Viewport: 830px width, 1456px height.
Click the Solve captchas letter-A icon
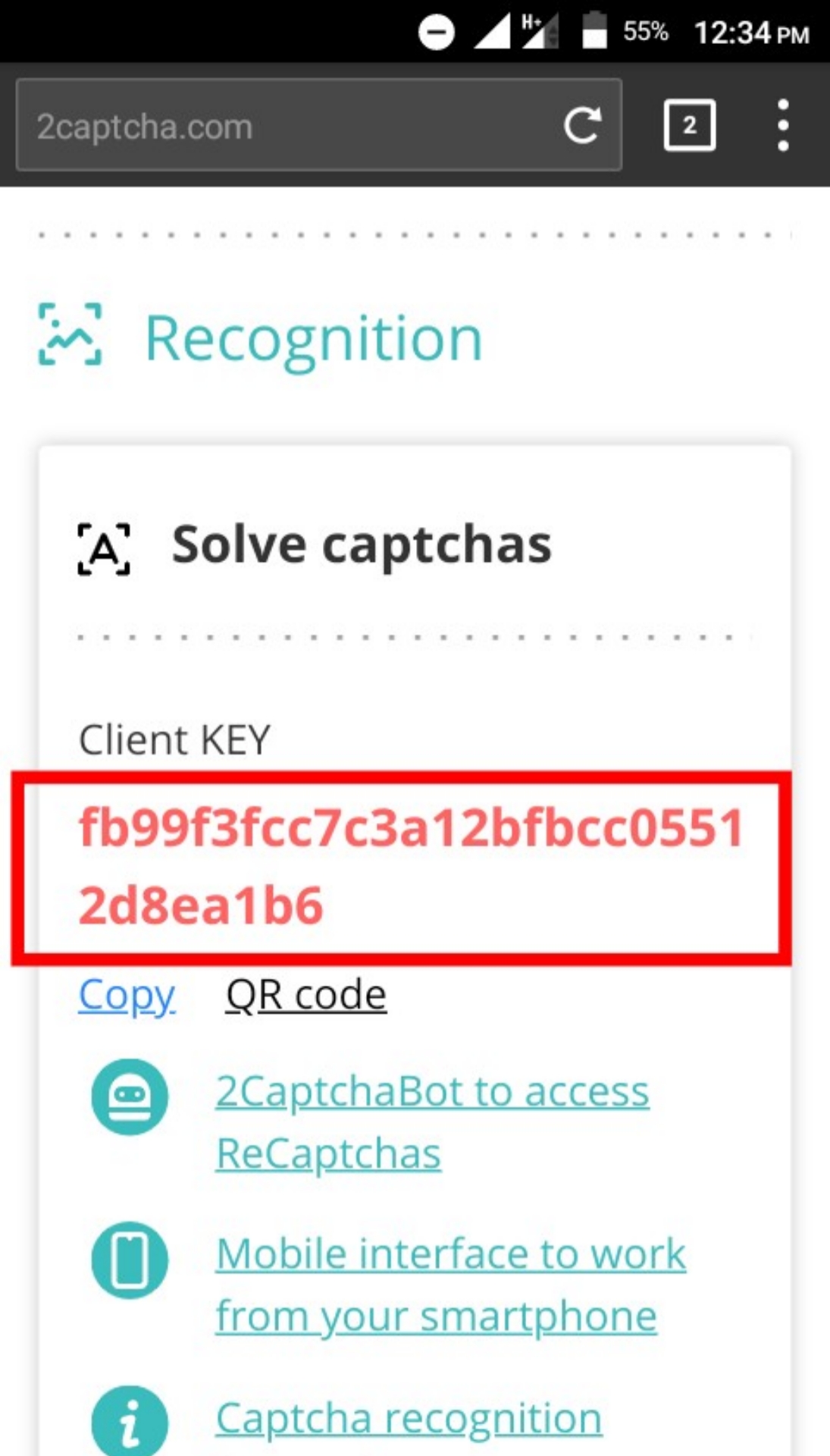tap(104, 548)
